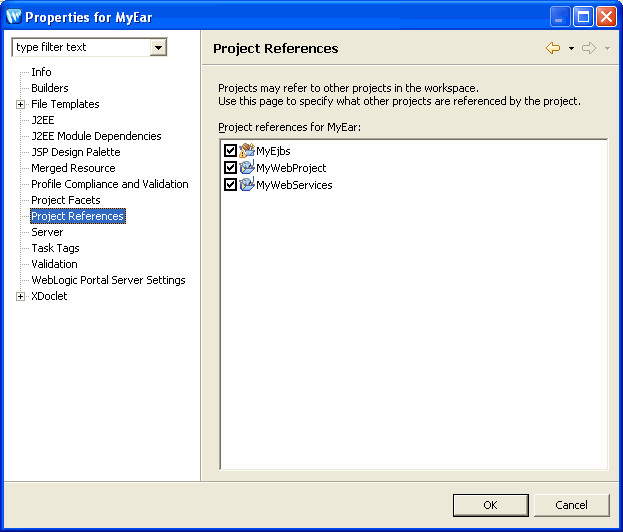This screenshot has height=532, width=623.
Task: Maximize the Properties window
Action: click(583, 17)
